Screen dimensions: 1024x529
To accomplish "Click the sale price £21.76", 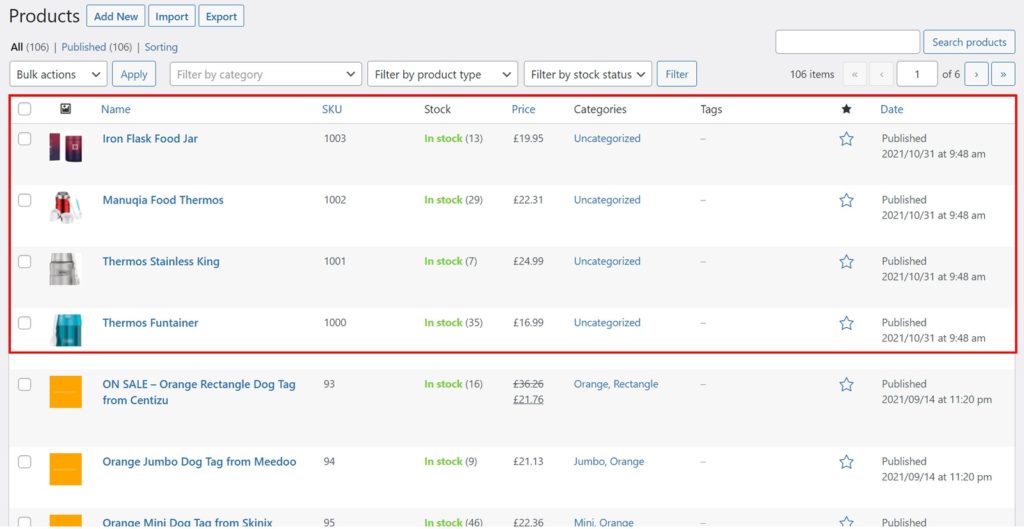I will point(528,400).
